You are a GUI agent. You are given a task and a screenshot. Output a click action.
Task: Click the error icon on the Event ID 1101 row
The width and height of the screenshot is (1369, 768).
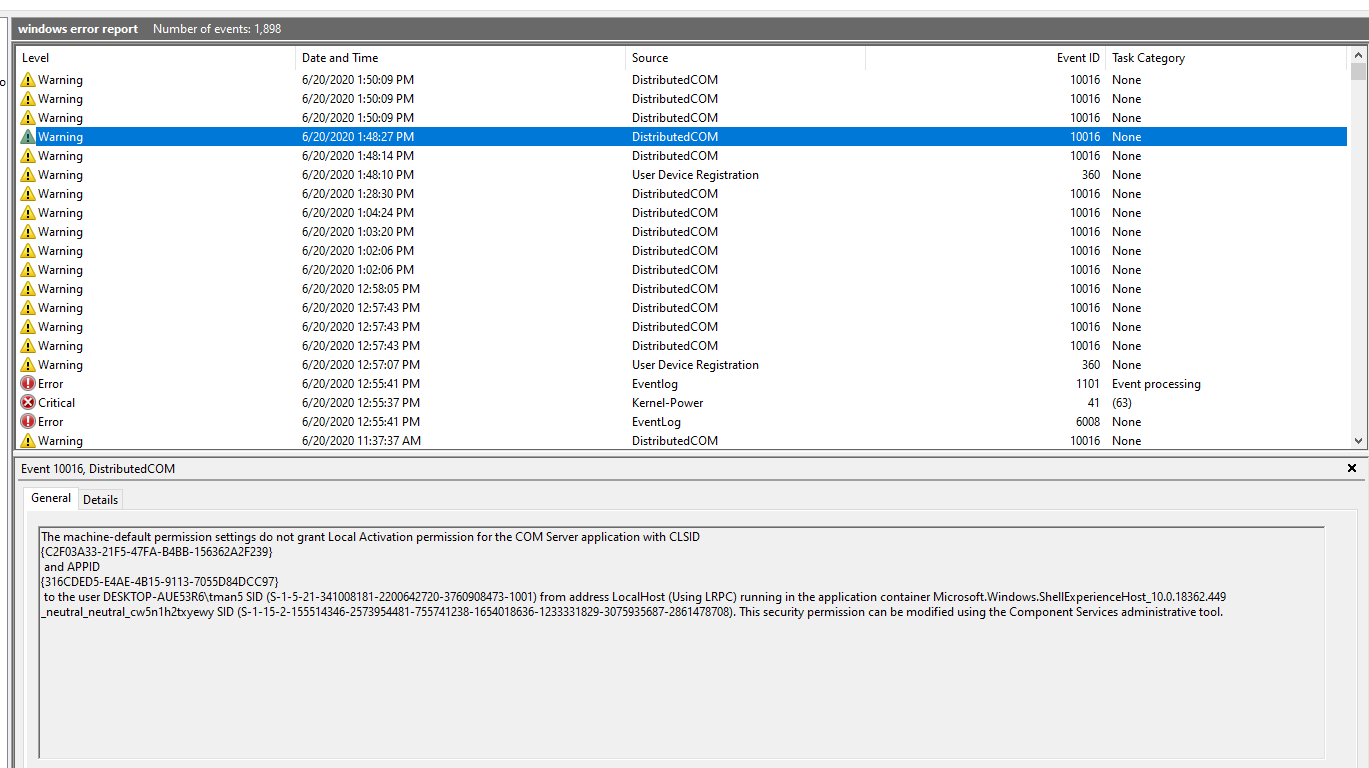click(x=28, y=384)
